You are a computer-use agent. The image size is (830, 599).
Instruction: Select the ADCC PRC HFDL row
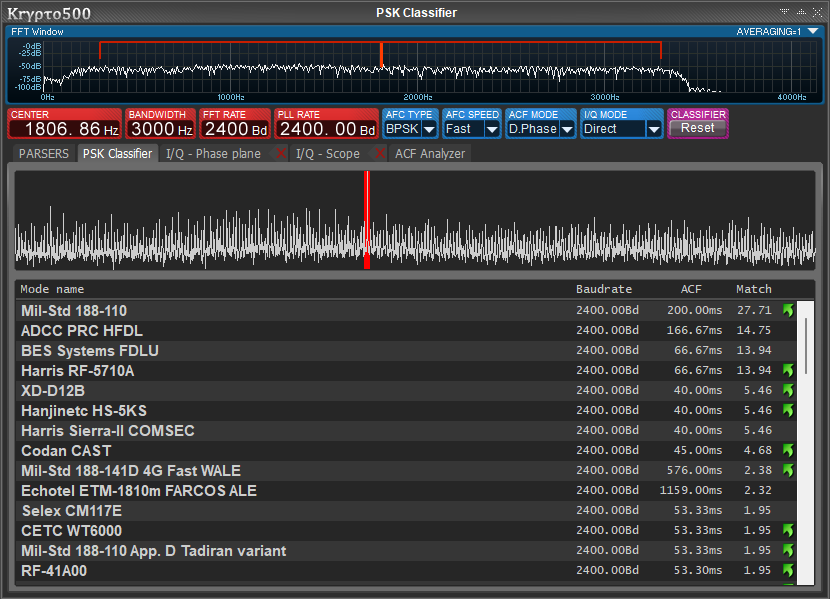coord(406,331)
